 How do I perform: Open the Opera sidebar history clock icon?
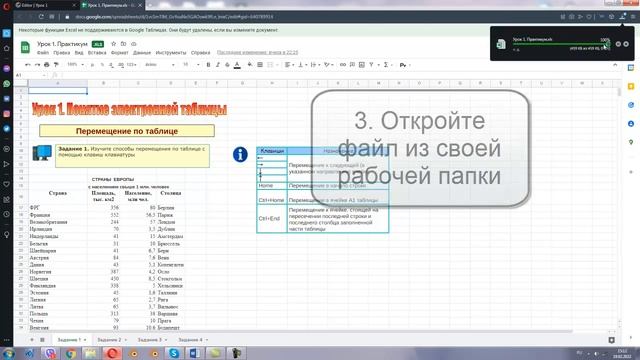pos(7,214)
